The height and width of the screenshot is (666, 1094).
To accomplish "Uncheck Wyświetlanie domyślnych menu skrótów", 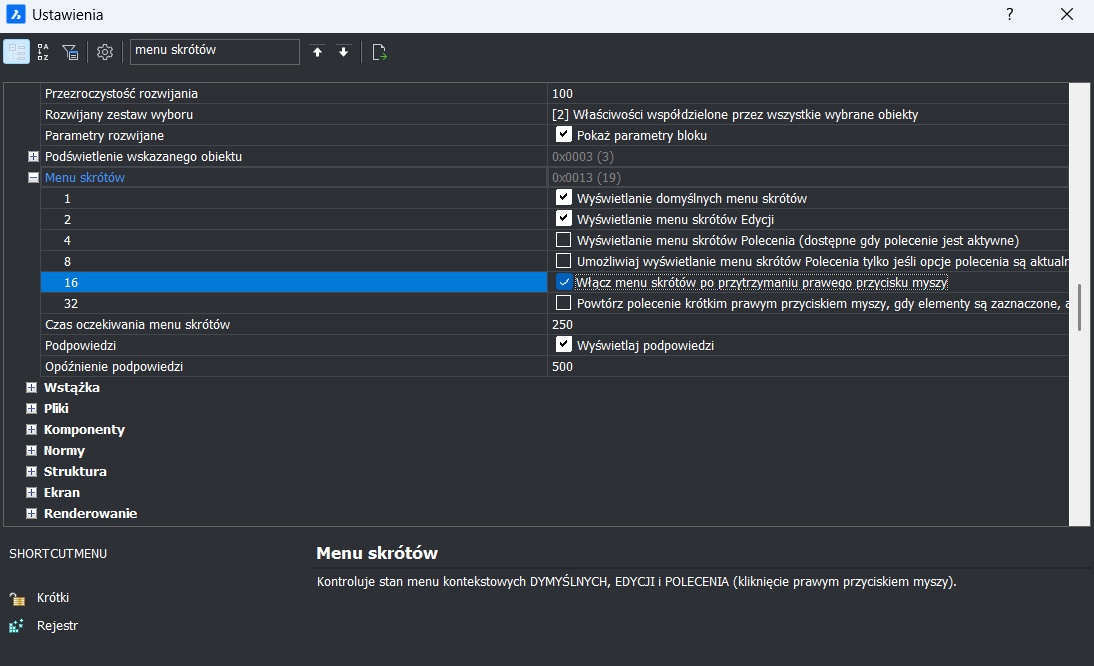I will tap(564, 198).
